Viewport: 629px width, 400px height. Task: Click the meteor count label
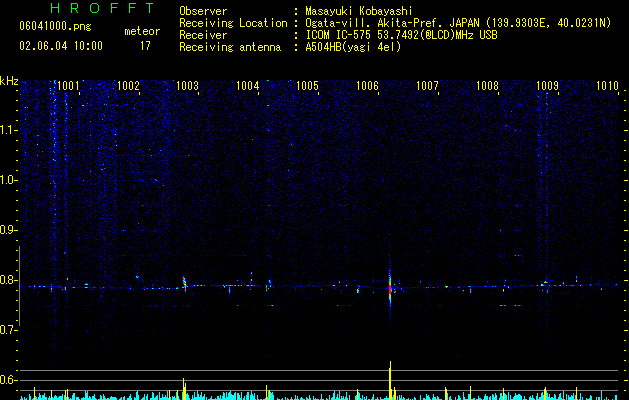(142, 31)
